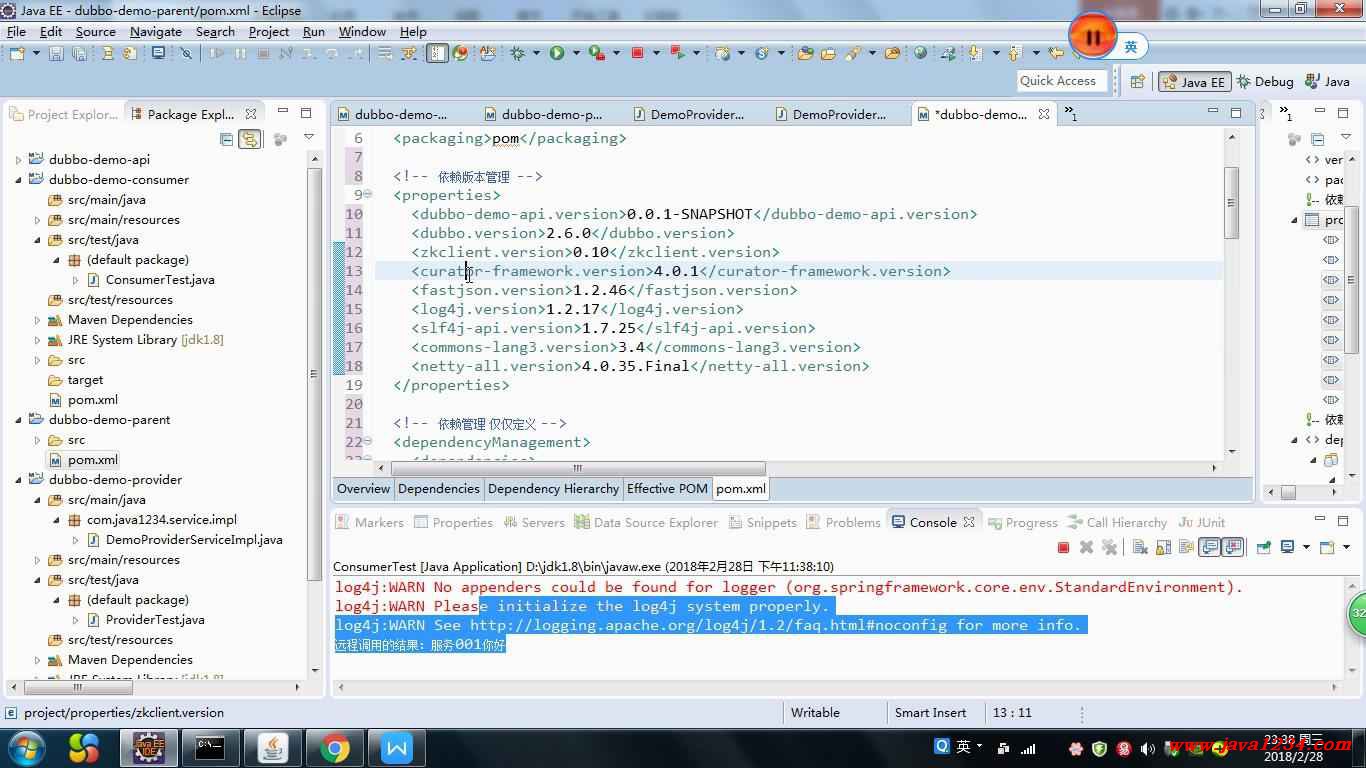Collapse the dubbo-demo-consumer project
The height and width of the screenshot is (768, 1366).
[18, 180]
